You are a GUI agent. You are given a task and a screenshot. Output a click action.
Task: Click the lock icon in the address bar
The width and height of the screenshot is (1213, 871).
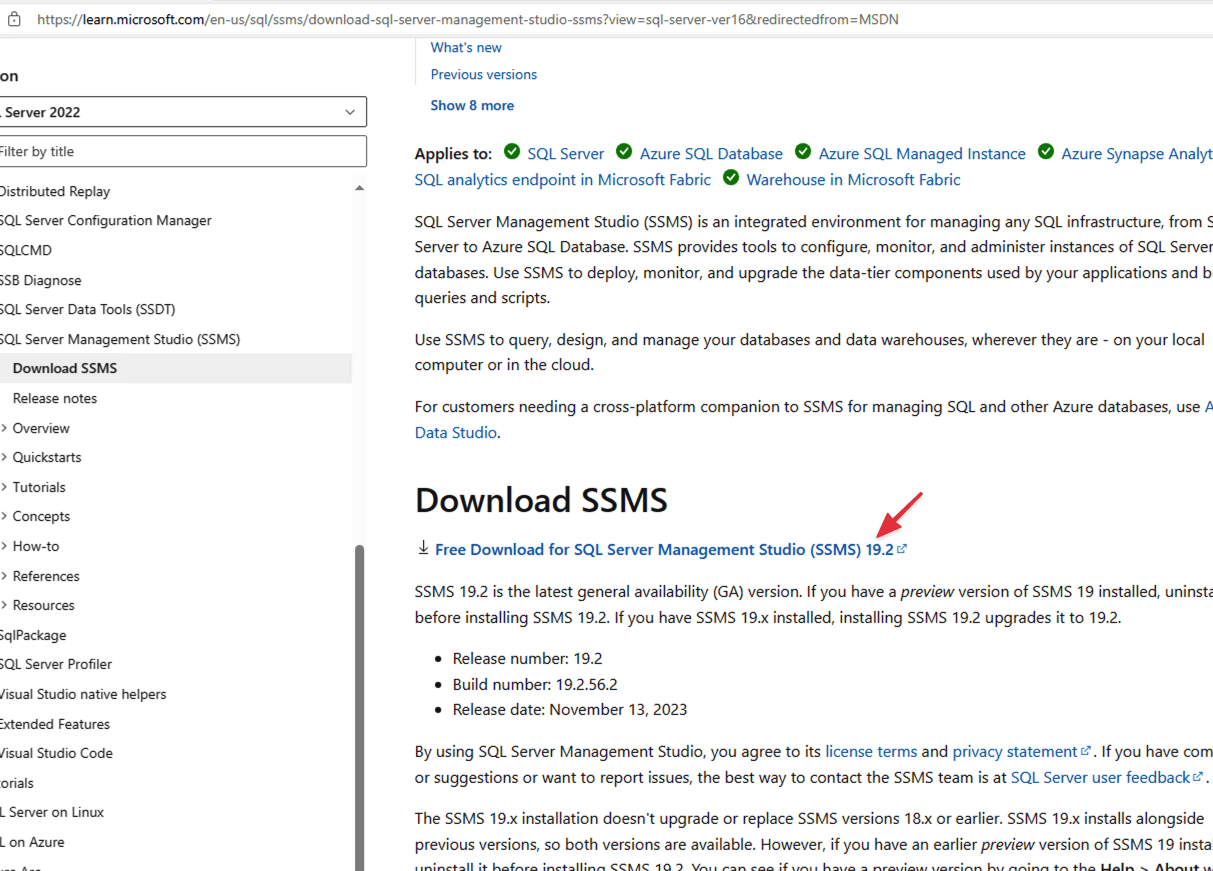[14, 19]
